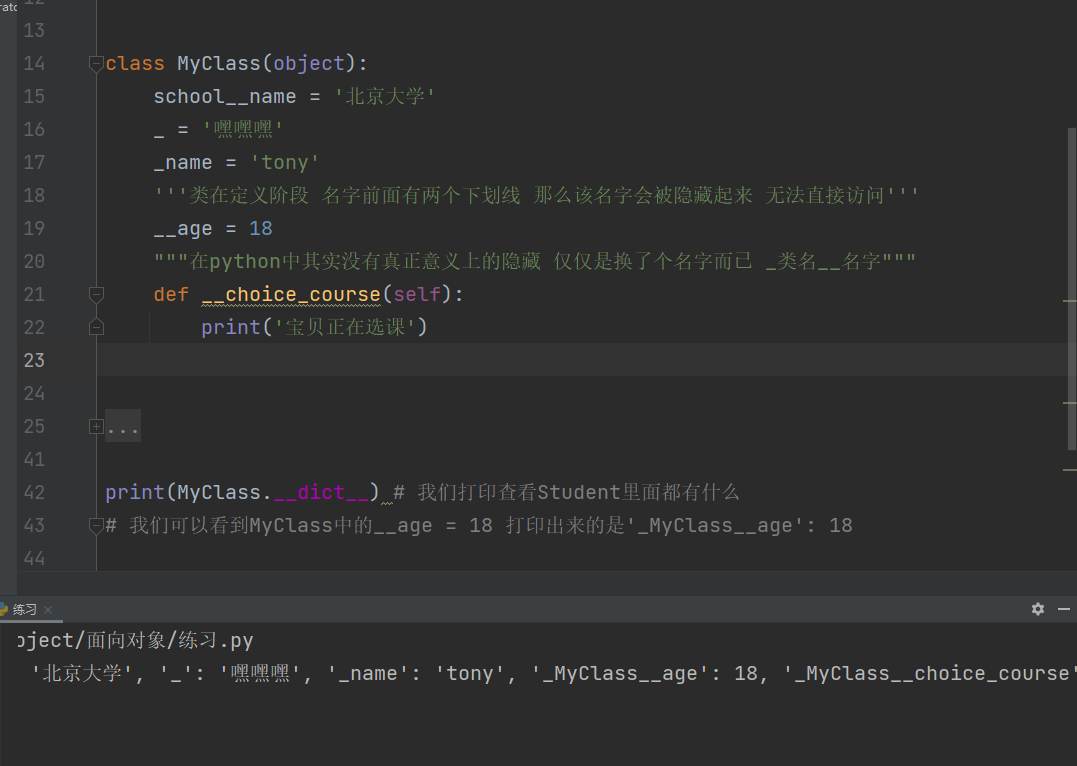Click line number 23 in gutter

coord(34,360)
